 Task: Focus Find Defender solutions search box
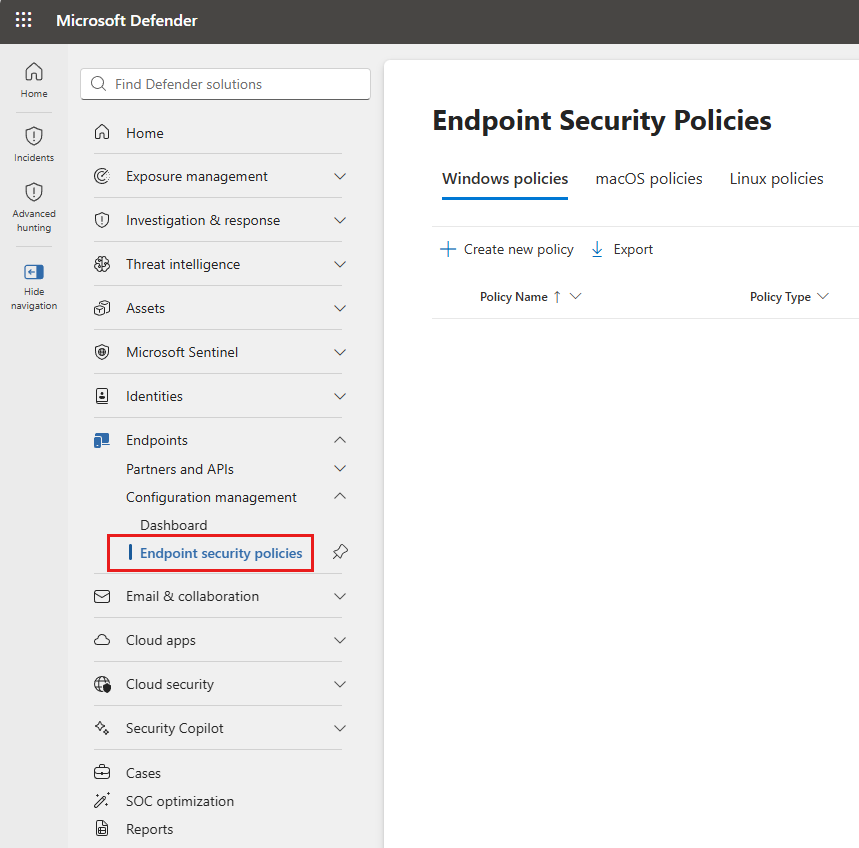[225, 84]
